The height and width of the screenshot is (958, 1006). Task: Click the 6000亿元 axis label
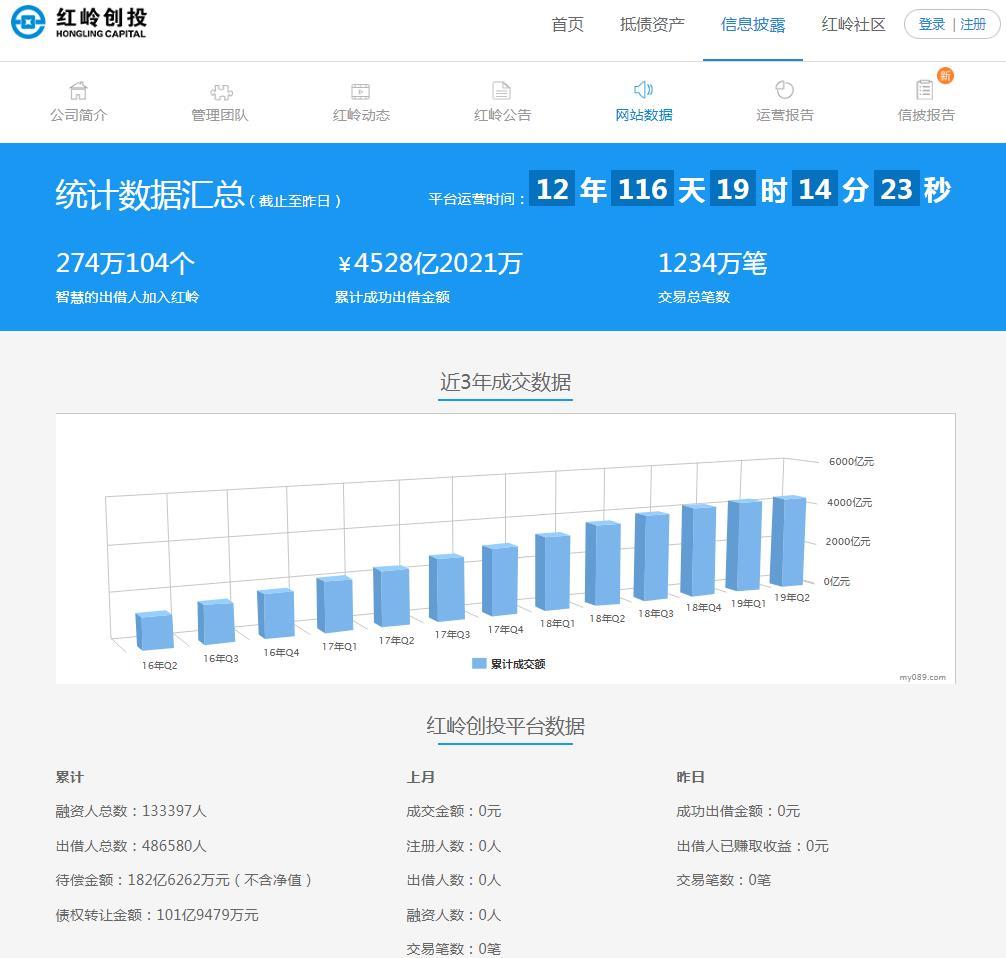[x=851, y=461]
